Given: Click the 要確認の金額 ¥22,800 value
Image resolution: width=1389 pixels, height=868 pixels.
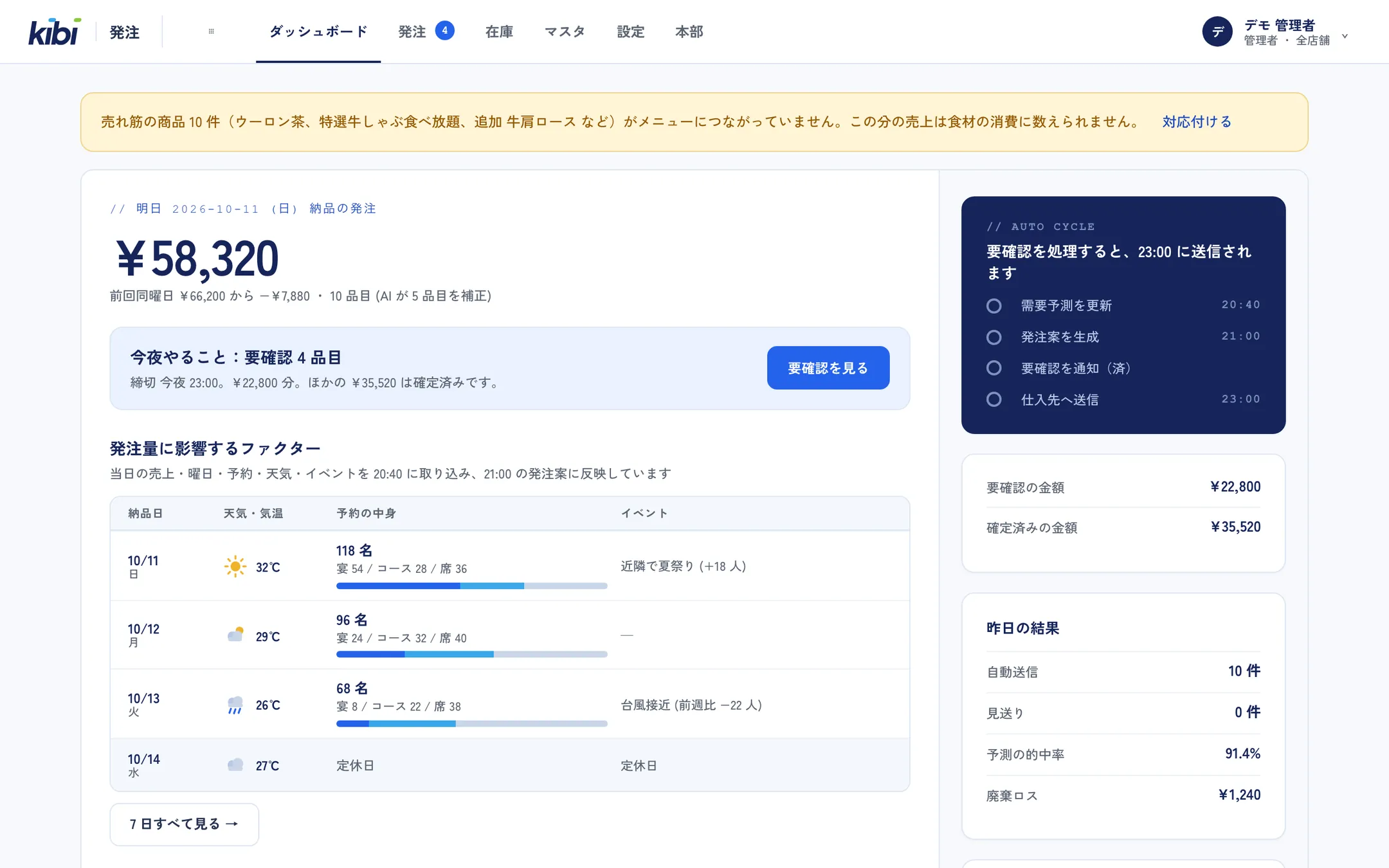Looking at the screenshot, I should coord(1235,487).
